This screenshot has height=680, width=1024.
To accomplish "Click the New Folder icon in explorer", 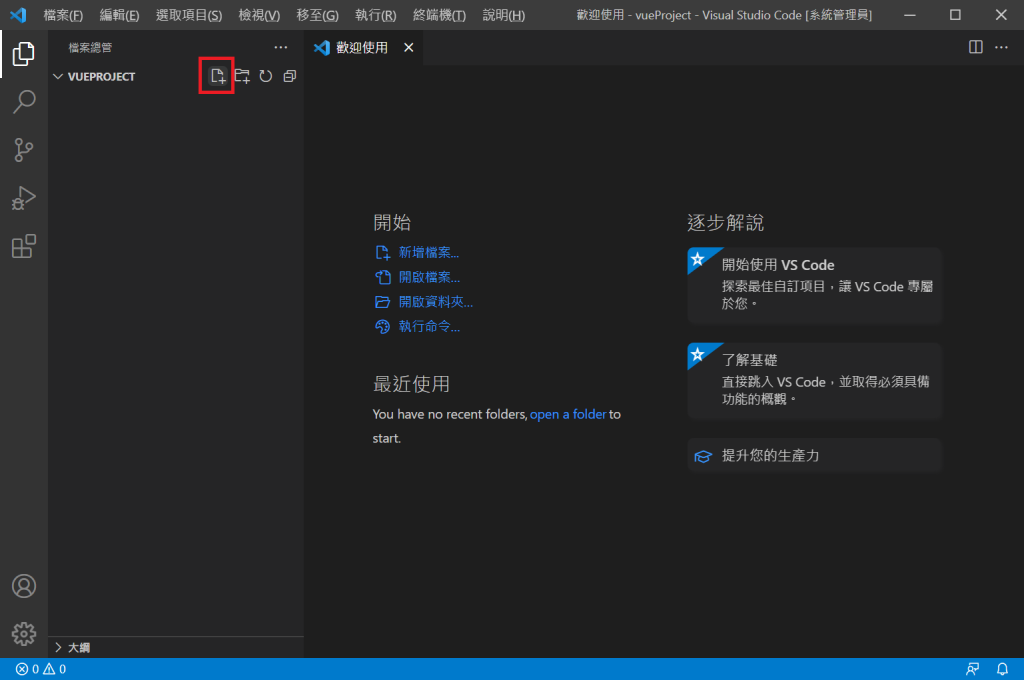I will pyautogui.click(x=242, y=76).
